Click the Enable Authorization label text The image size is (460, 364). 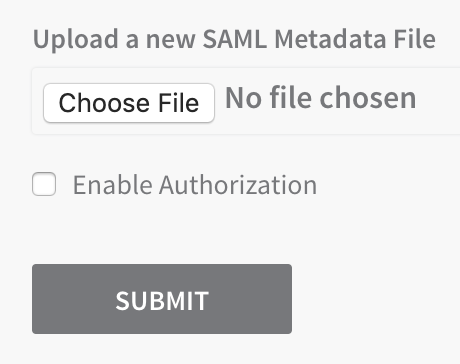(195, 185)
